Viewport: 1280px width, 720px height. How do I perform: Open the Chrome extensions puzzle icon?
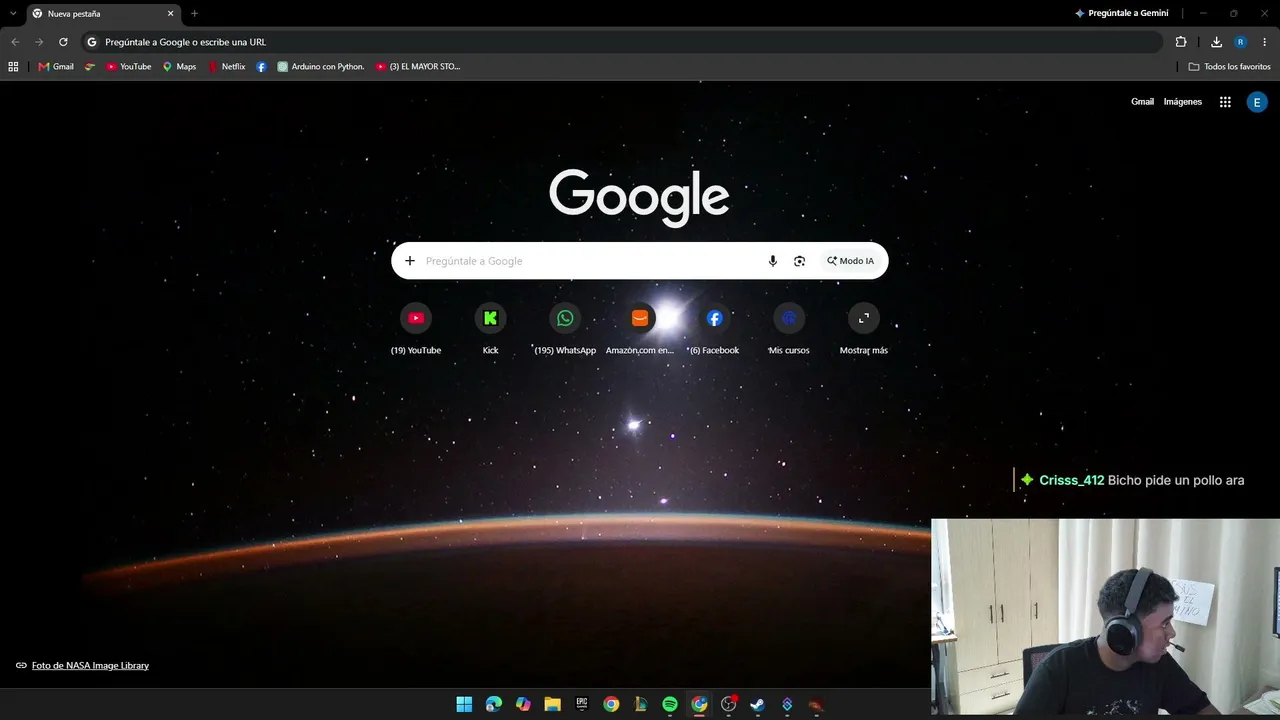pyautogui.click(x=1181, y=42)
